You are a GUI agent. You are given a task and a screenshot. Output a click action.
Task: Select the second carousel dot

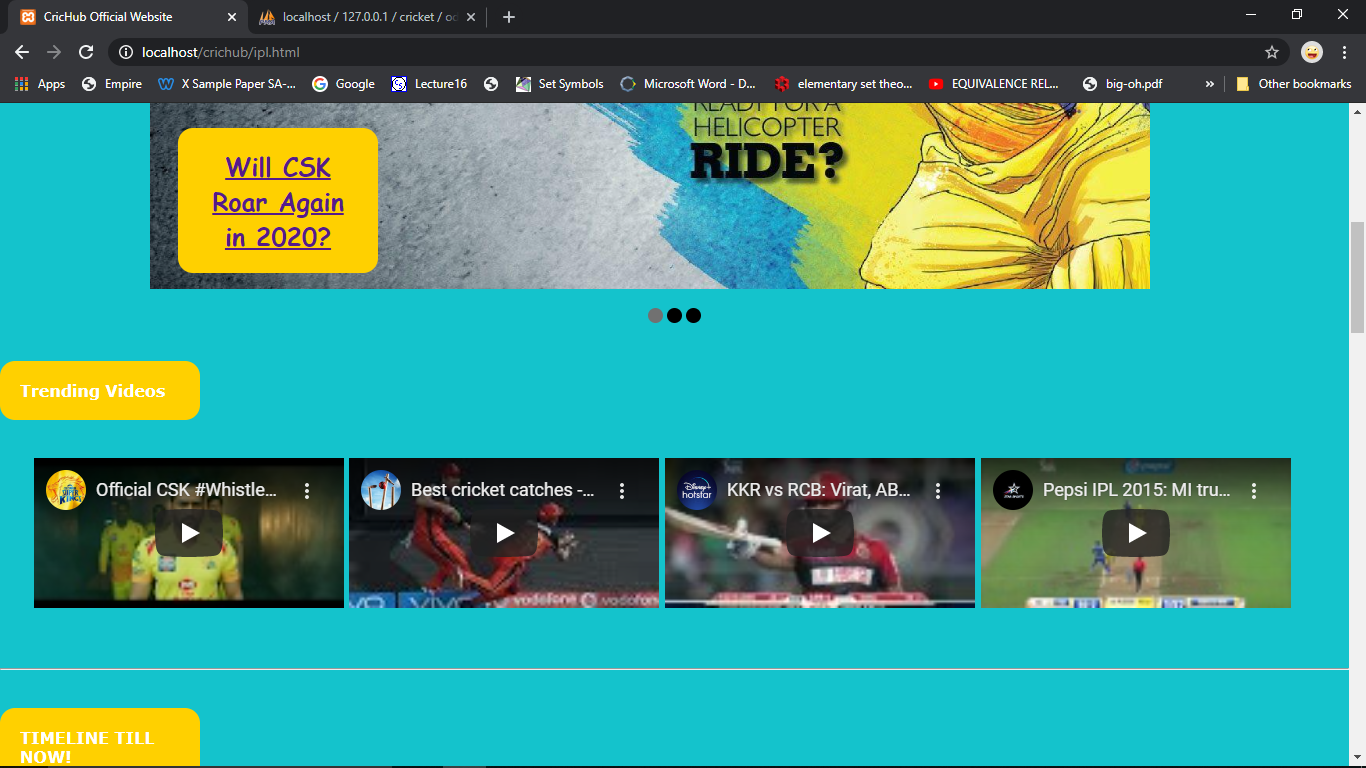pos(674,316)
